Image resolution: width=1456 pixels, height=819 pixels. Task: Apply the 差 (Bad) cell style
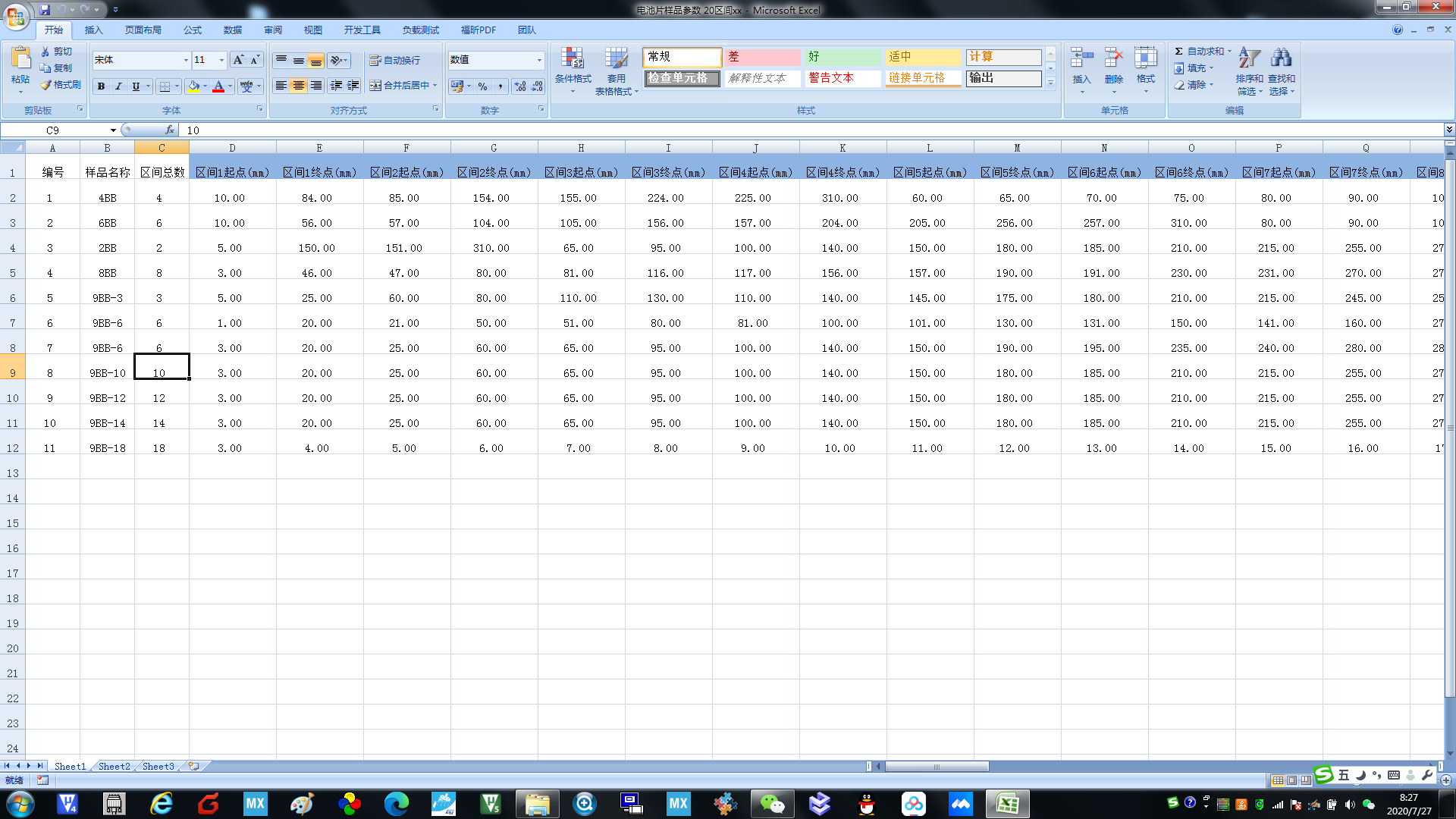coord(762,57)
